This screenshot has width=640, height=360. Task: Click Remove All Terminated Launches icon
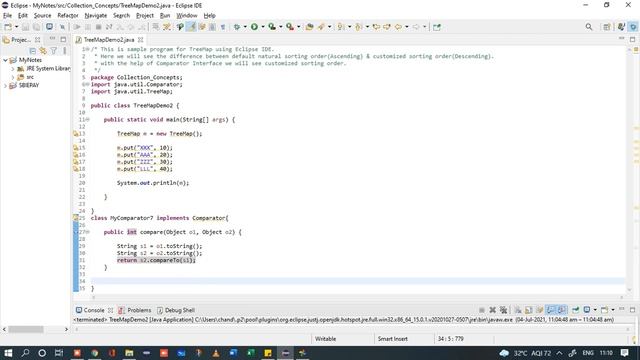tap(504, 310)
